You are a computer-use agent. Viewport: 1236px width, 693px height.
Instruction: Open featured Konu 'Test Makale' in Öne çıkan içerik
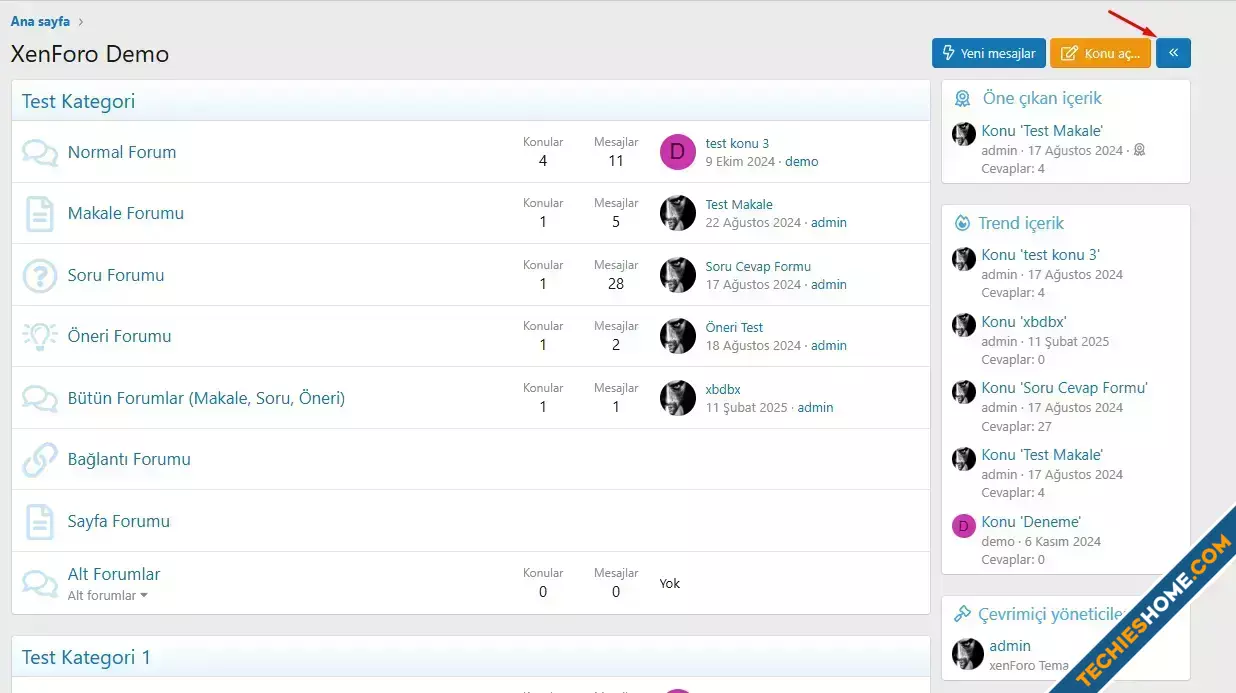[x=1042, y=131]
